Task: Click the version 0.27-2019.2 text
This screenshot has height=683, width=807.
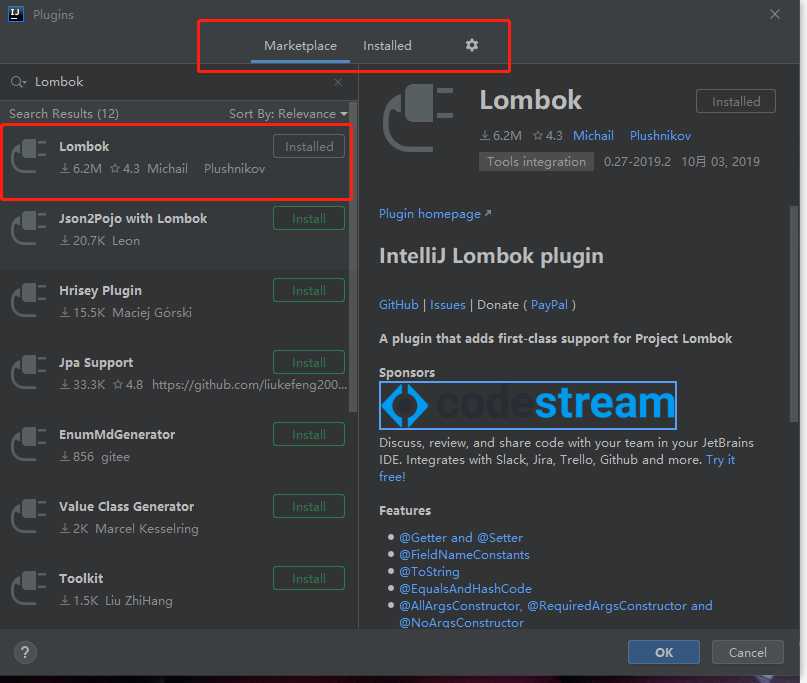Action: click(637, 162)
